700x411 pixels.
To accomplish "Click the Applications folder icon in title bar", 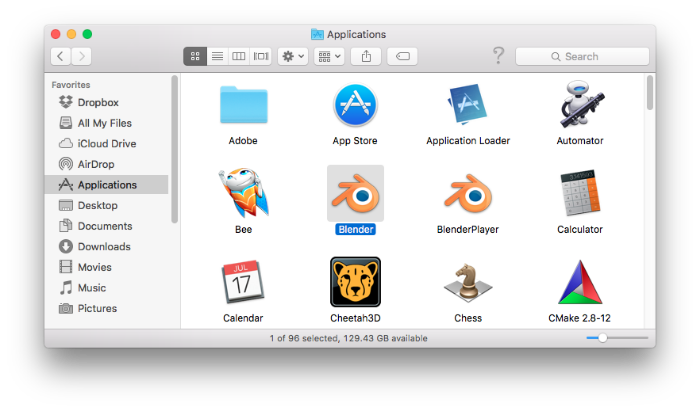I will coord(317,34).
